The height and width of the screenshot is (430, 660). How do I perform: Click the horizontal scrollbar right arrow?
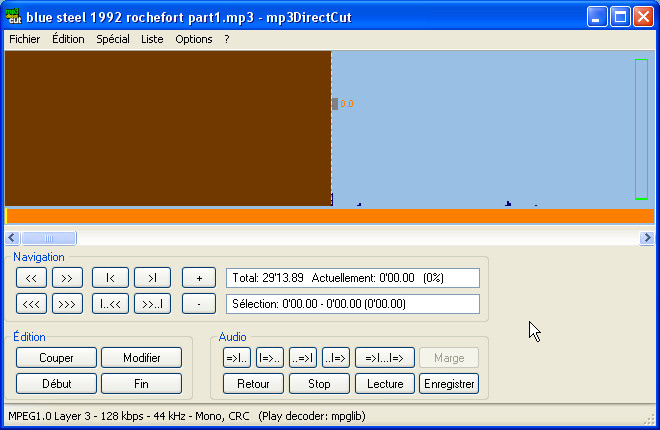(x=647, y=238)
